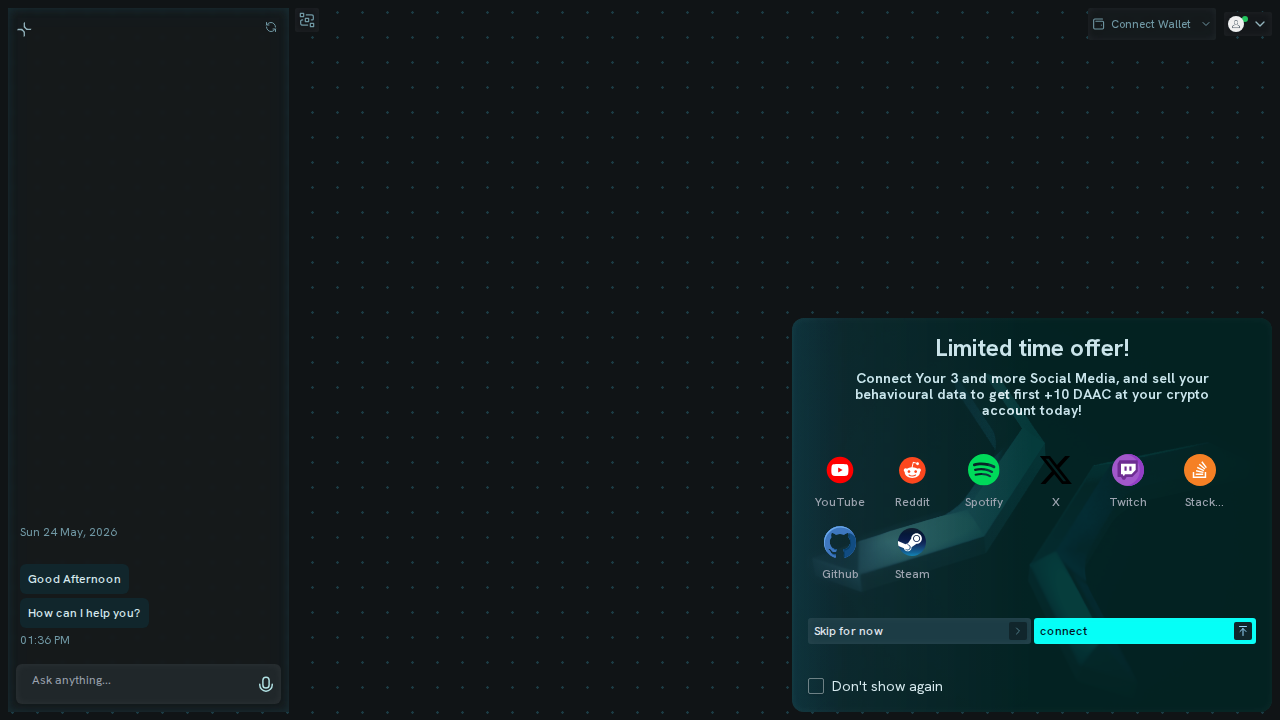Click the cyan connect button
Screen dimensions: 1280x720
[x=1145, y=631]
